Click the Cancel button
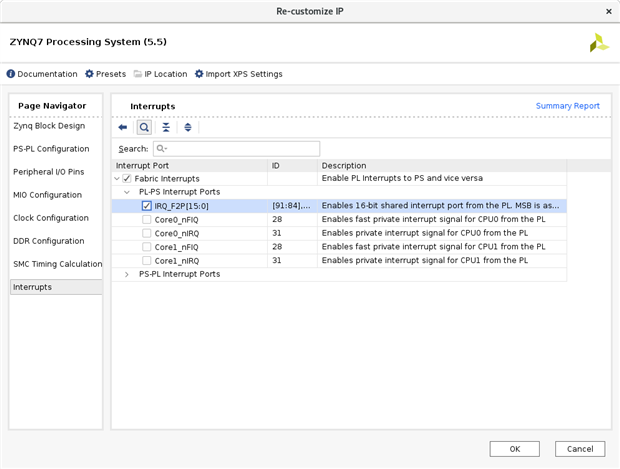 tap(580, 449)
